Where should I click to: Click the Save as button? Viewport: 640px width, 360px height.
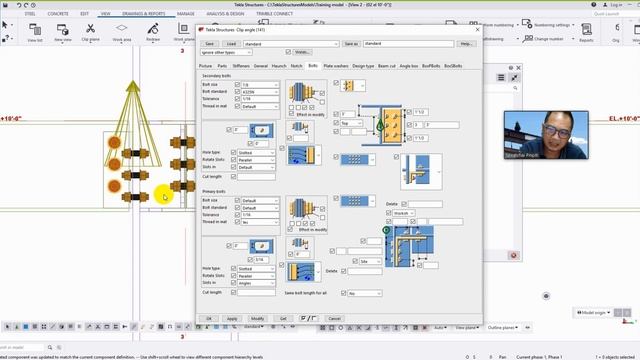(x=351, y=44)
